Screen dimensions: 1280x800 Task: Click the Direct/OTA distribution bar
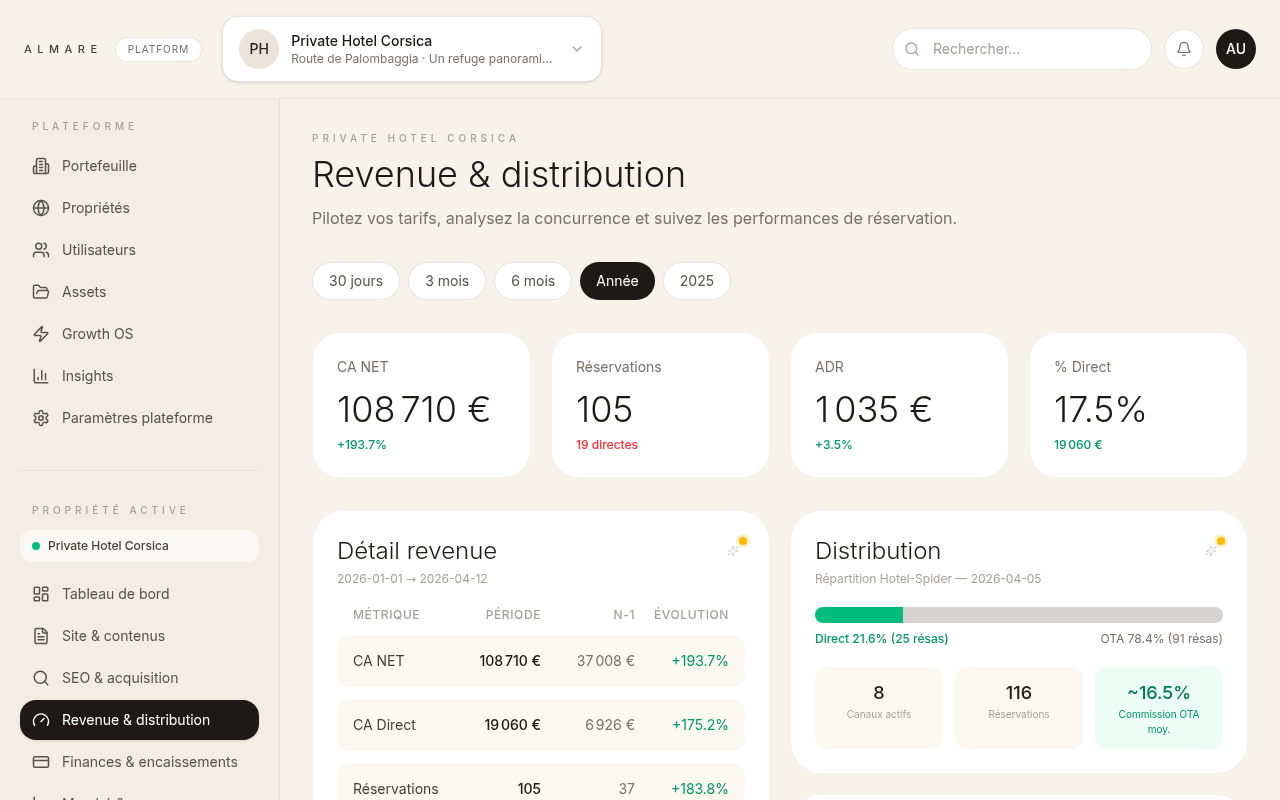tap(1019, 615)
